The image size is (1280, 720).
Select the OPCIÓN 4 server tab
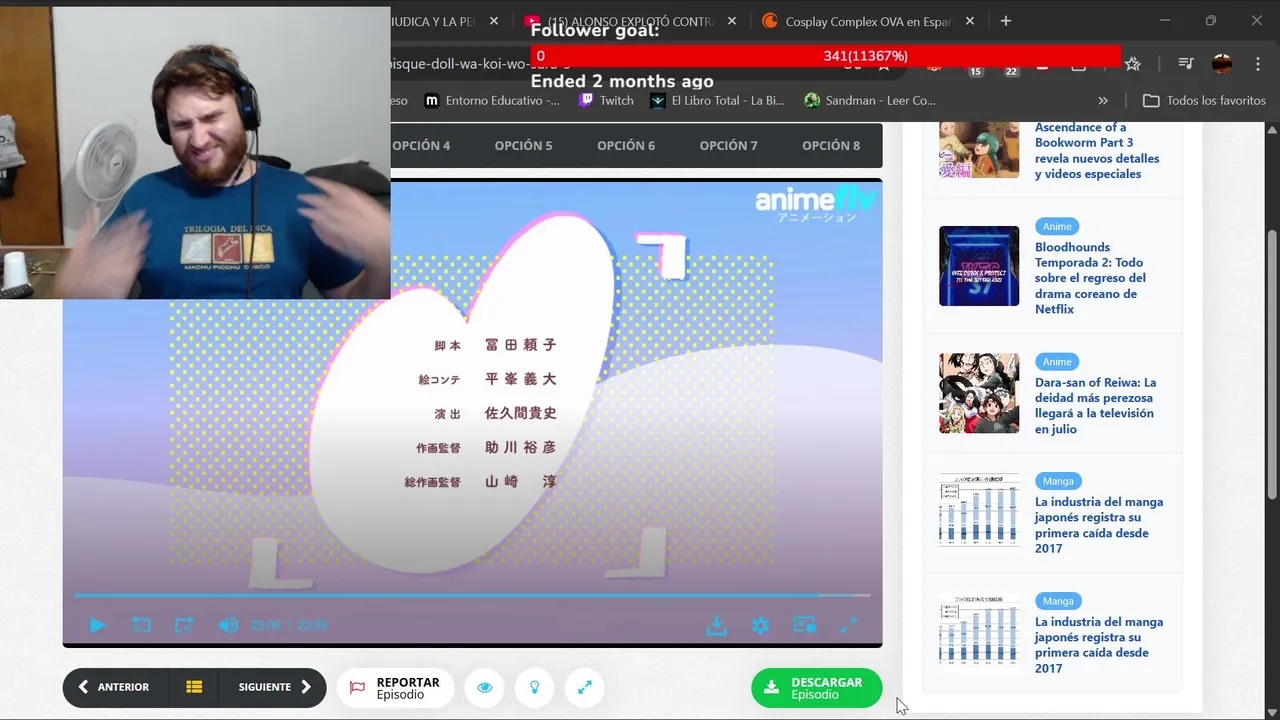[x=421, y=145]
